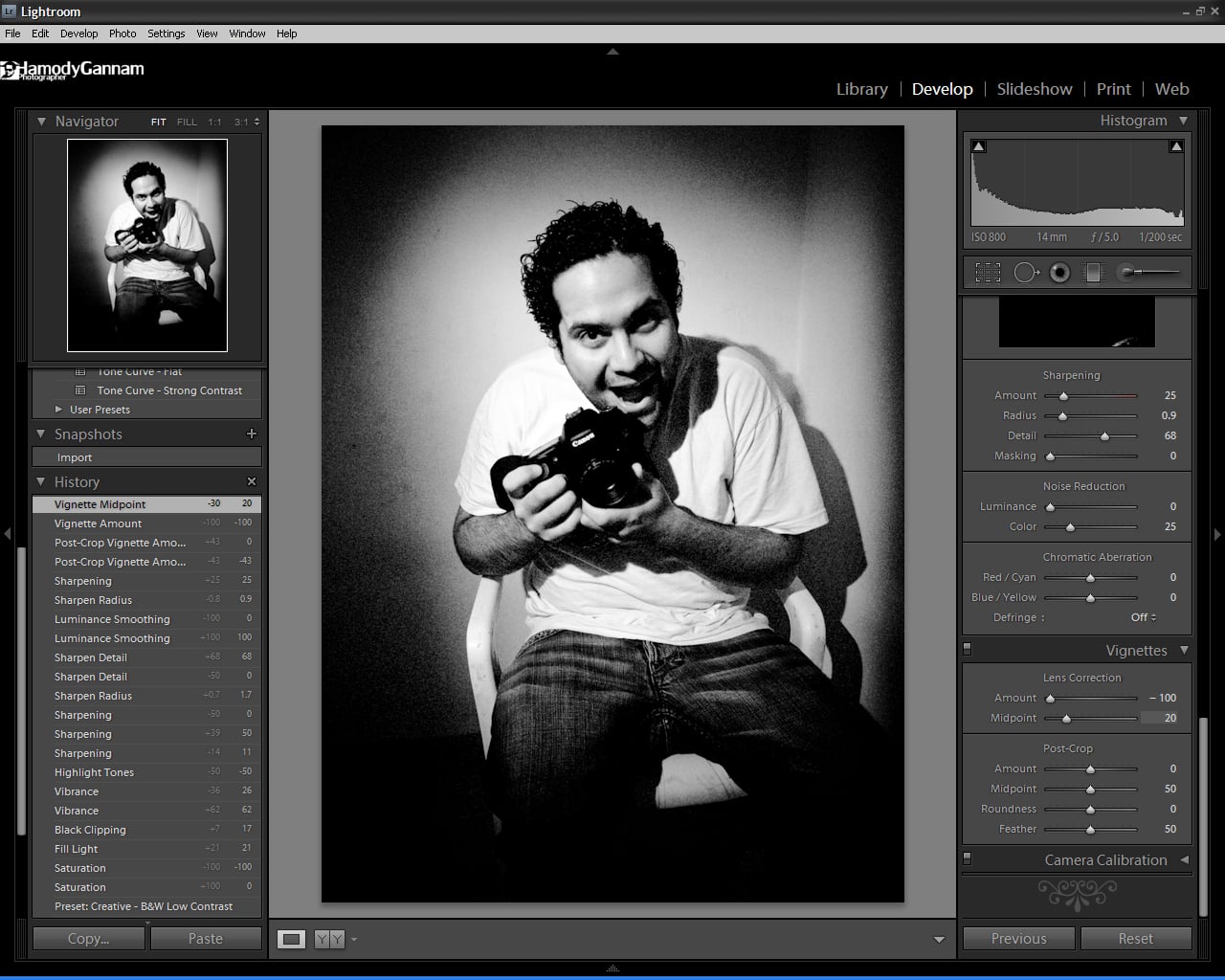
Task: Open the Photo menu
Action: click(x=122, y=33)
